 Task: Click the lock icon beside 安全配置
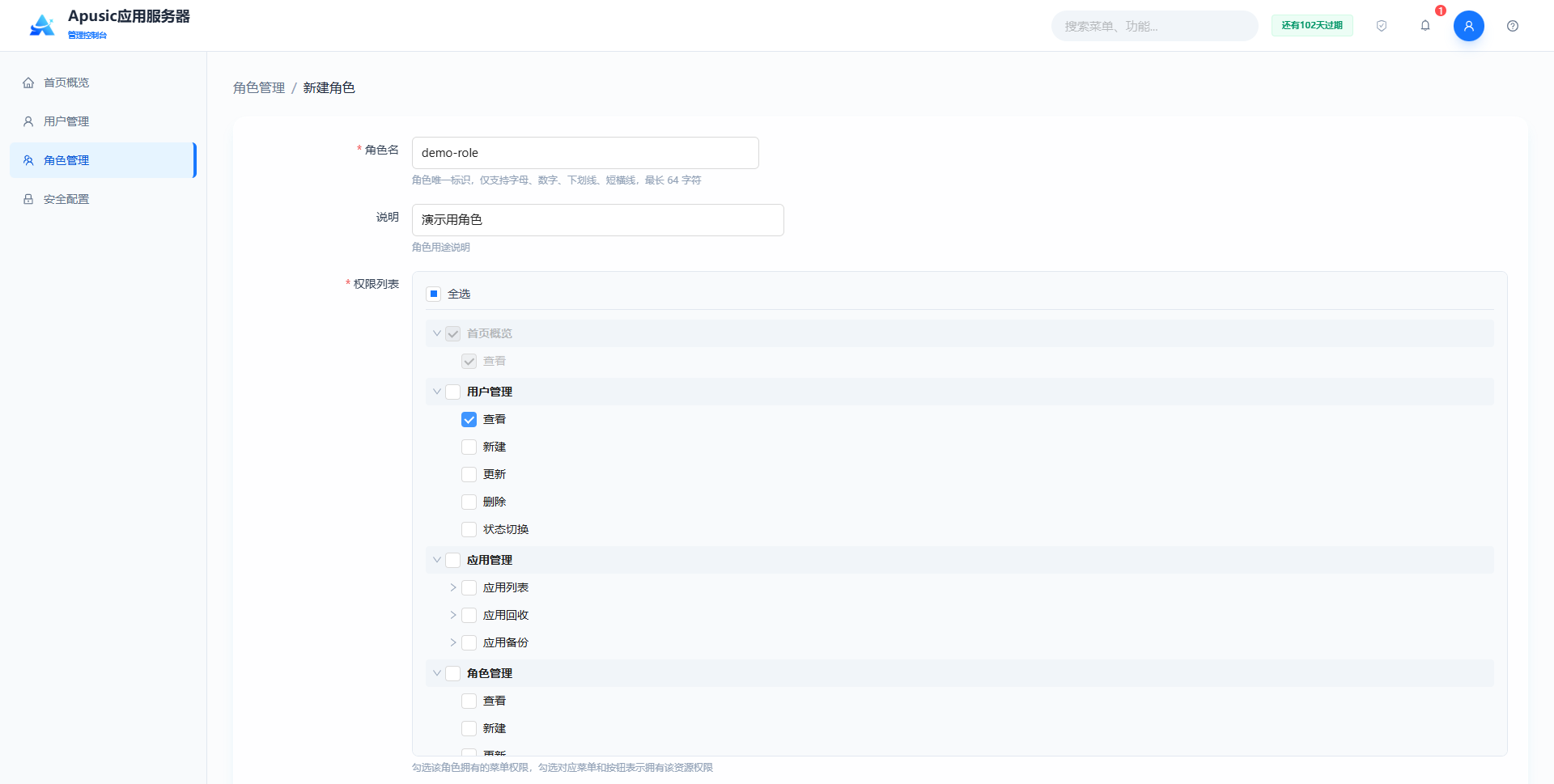28,199
